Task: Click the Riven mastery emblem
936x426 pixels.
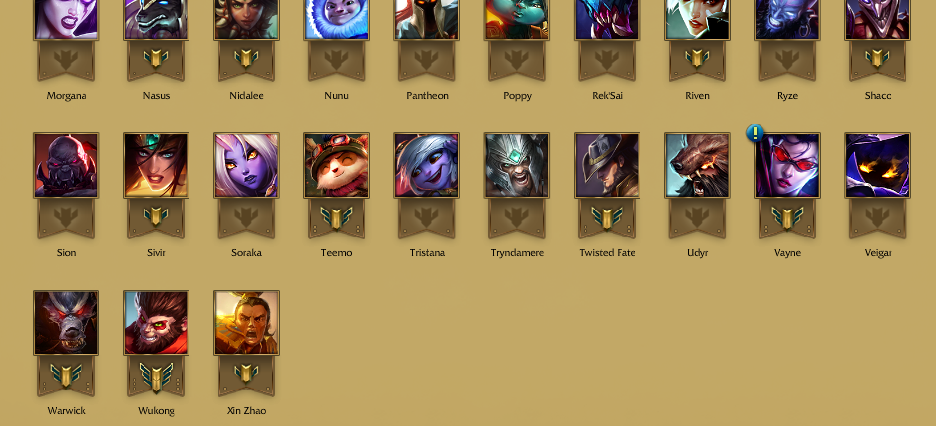Action: (697, 59)
